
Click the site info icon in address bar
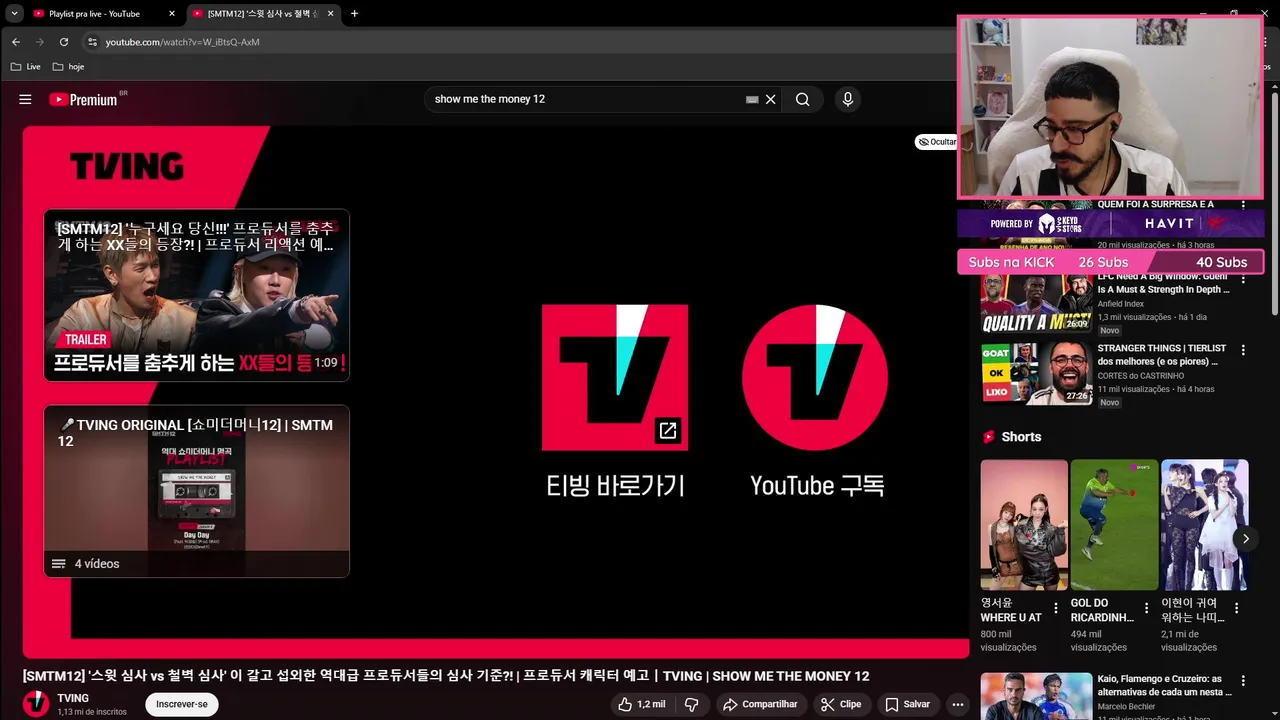(92, 42)
